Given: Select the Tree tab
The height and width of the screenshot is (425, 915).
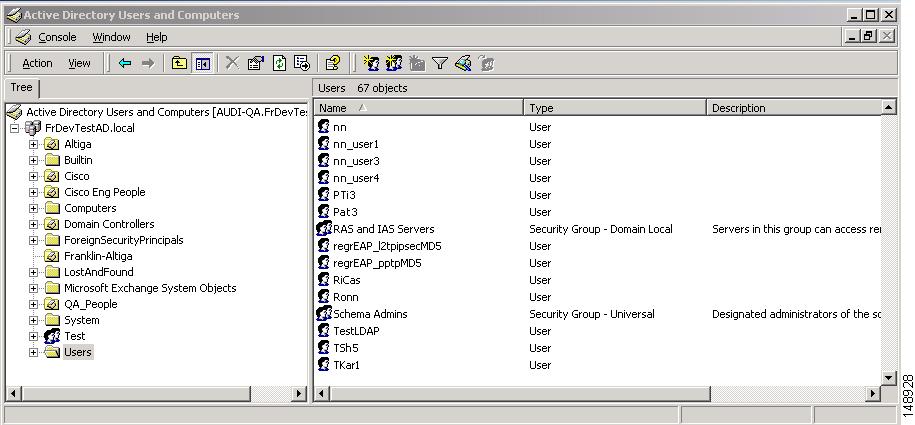Looking at the screenshot, I should pyautogui.click(x=22, y=88).
